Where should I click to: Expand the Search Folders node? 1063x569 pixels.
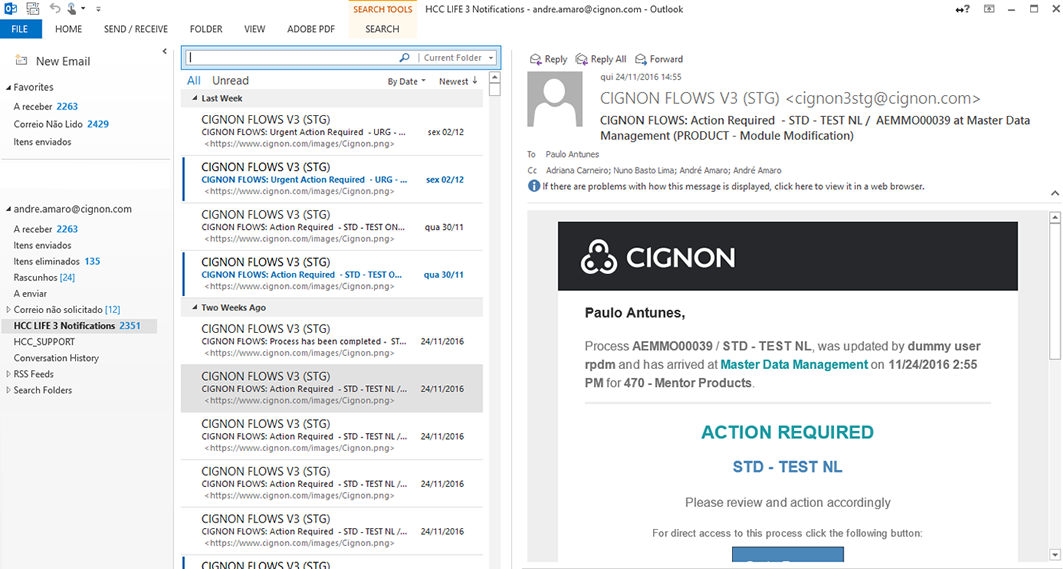tap(9, 390)
